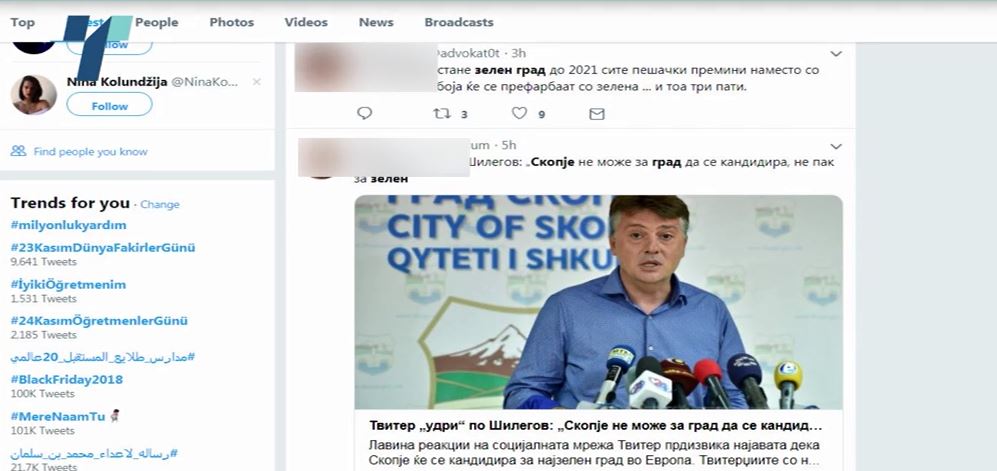
Task: Like the tweet with 9 likes
Action: [519, 113]
